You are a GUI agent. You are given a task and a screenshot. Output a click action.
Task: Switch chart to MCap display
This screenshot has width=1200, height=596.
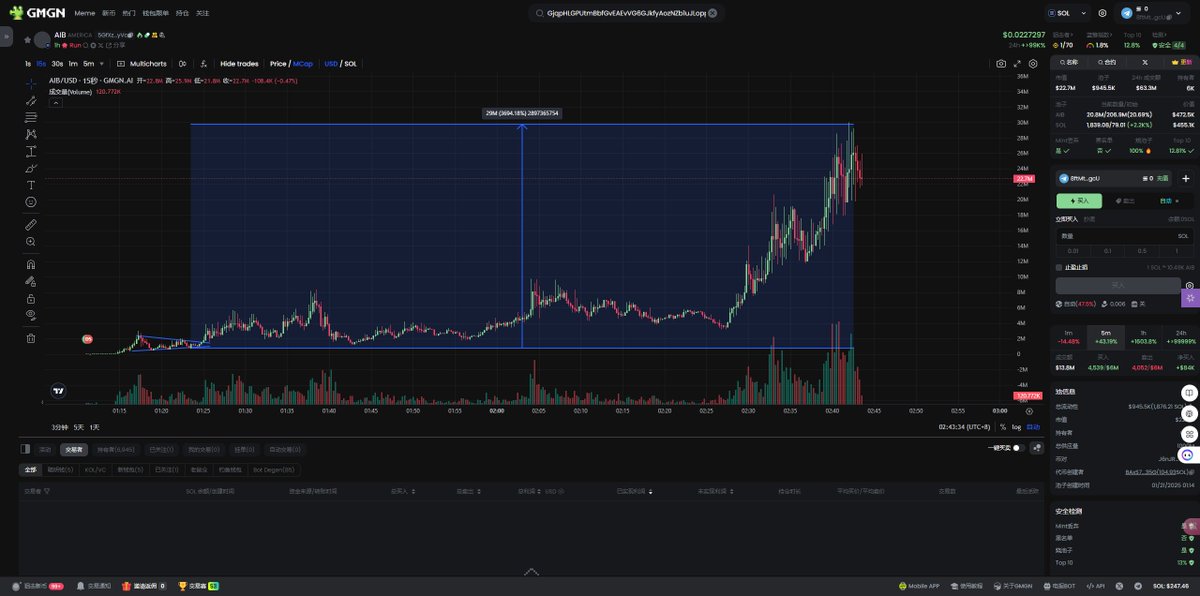tap(303, 64)
